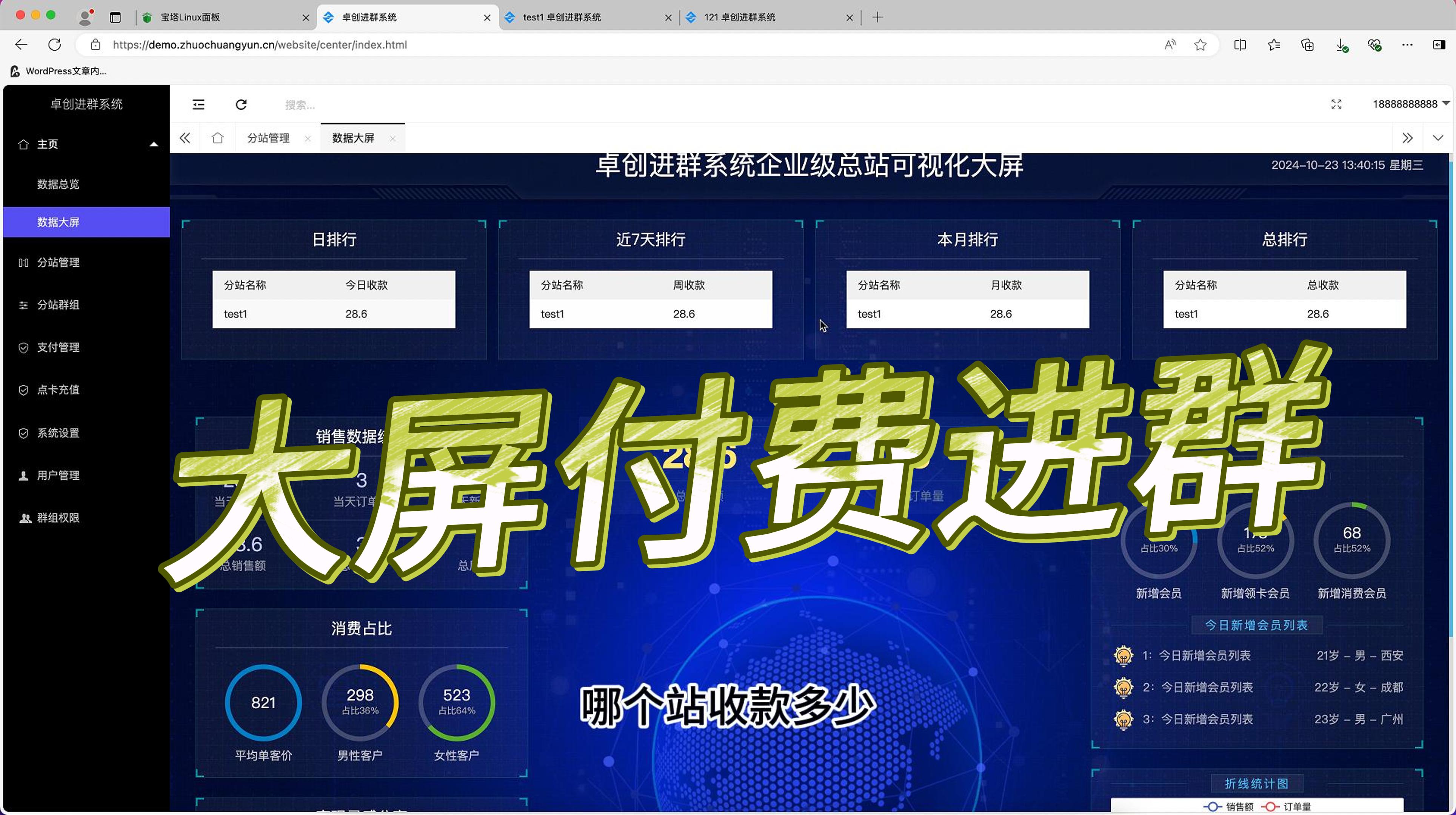Viewport: 1456px width, 815px height.
Task: Open the tab options down chevron
Action: pyautogui.click(x=1438, y=138)
